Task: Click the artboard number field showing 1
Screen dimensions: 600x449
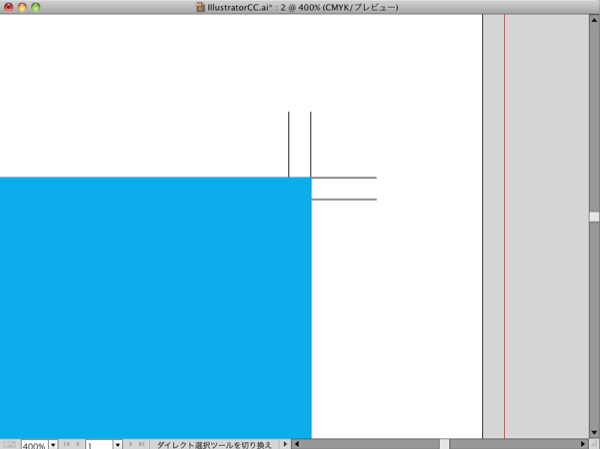Action: 98,444
